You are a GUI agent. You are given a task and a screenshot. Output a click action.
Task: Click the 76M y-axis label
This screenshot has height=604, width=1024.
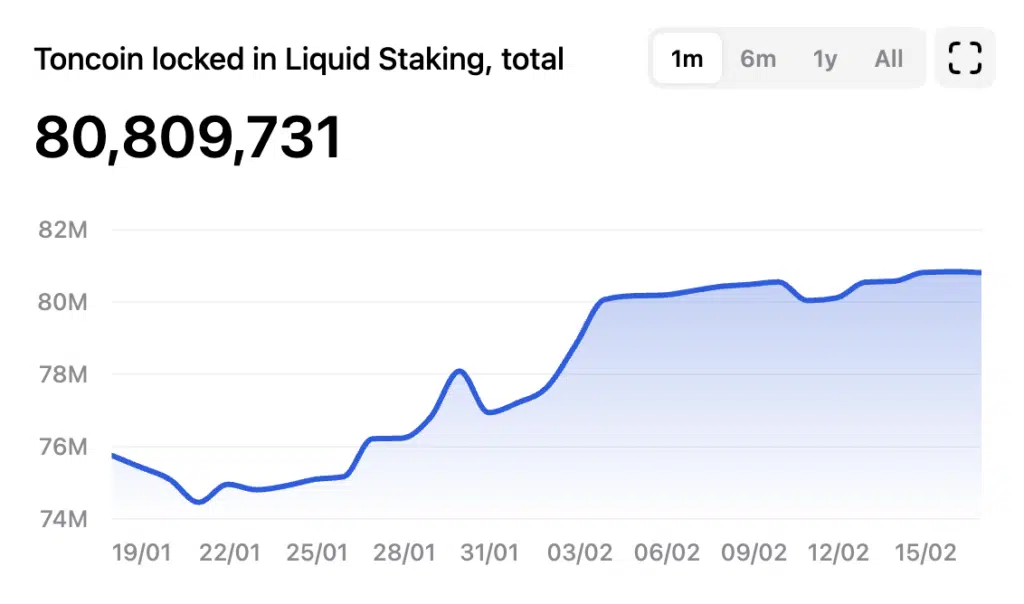pyautogui.click(x=63, y=447)
